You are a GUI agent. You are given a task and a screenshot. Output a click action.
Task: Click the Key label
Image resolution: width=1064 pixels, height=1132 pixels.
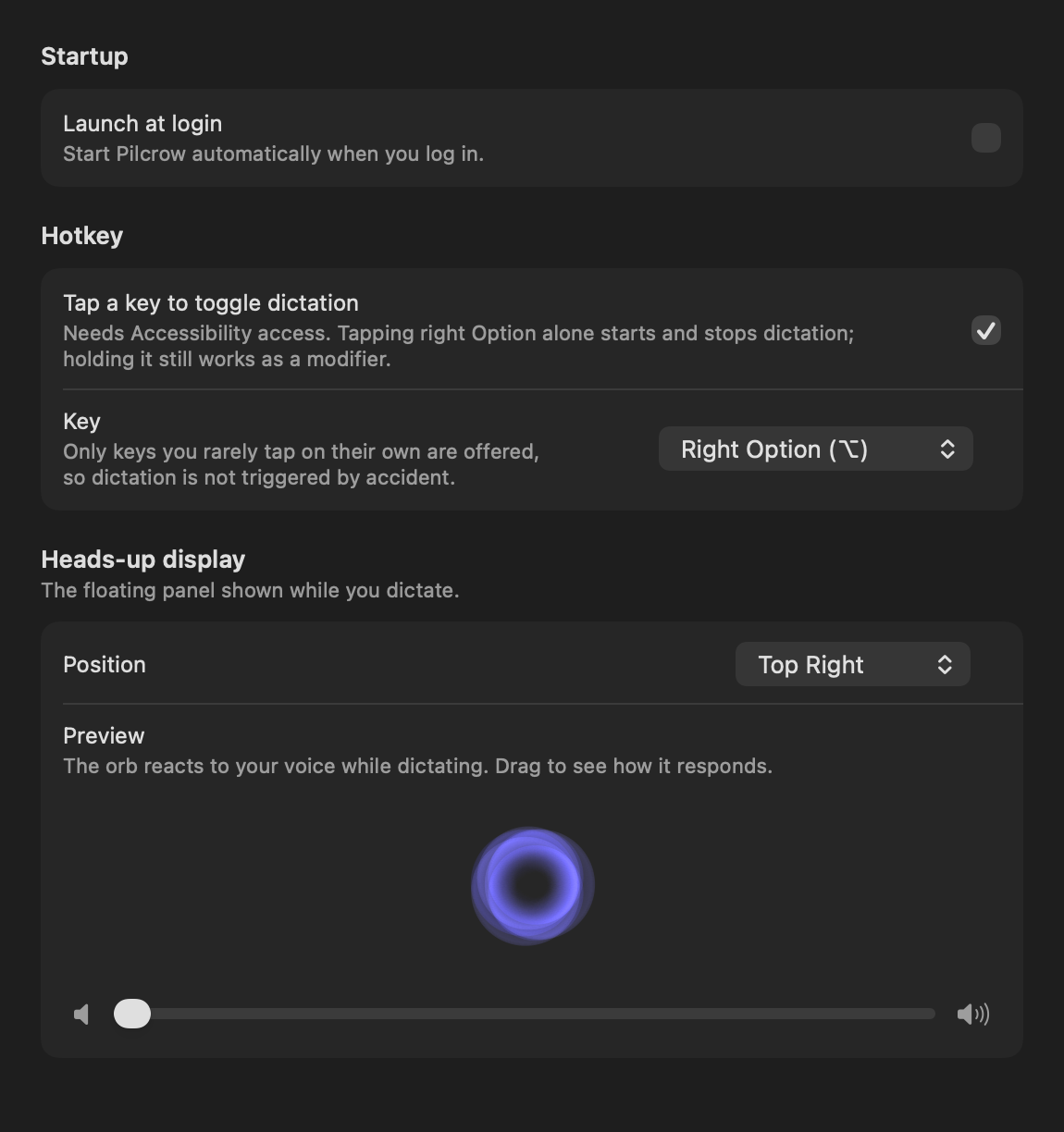click(x=81, y=421)
